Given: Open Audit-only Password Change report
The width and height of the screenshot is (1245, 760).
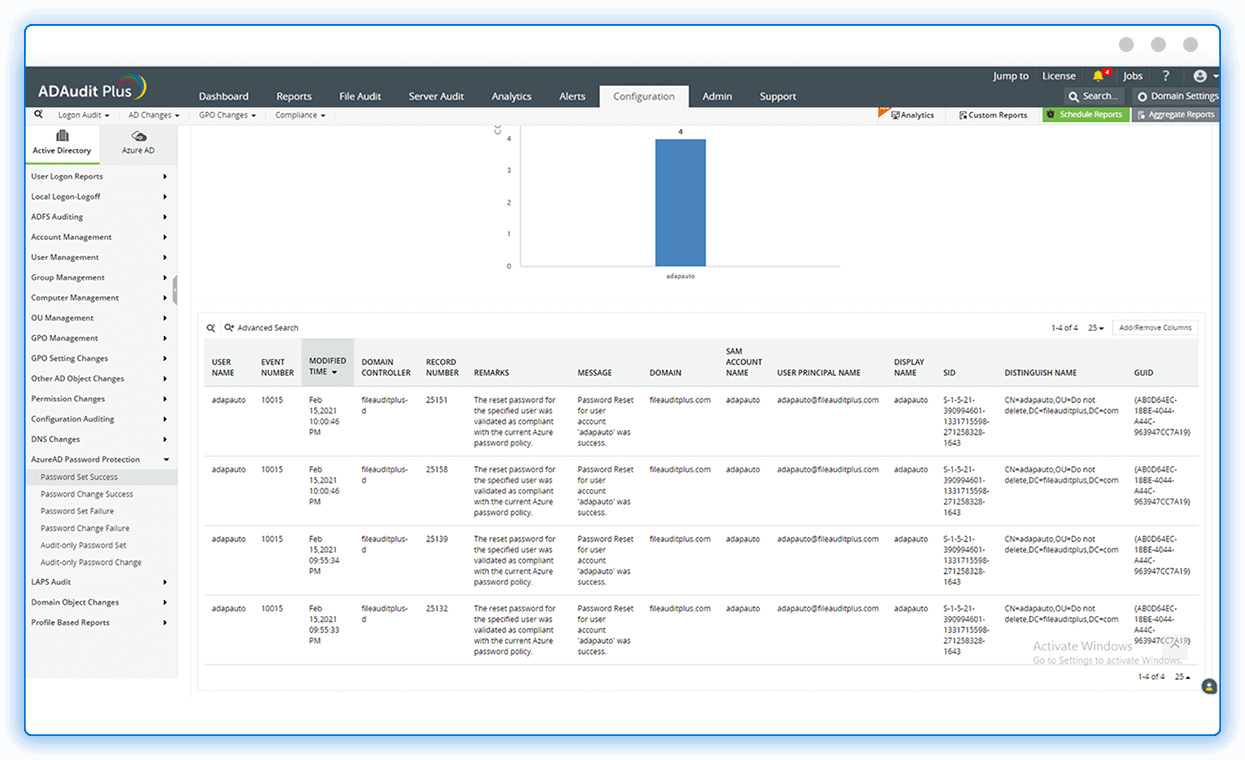Looking at the screenshot, I should (91, 562).
